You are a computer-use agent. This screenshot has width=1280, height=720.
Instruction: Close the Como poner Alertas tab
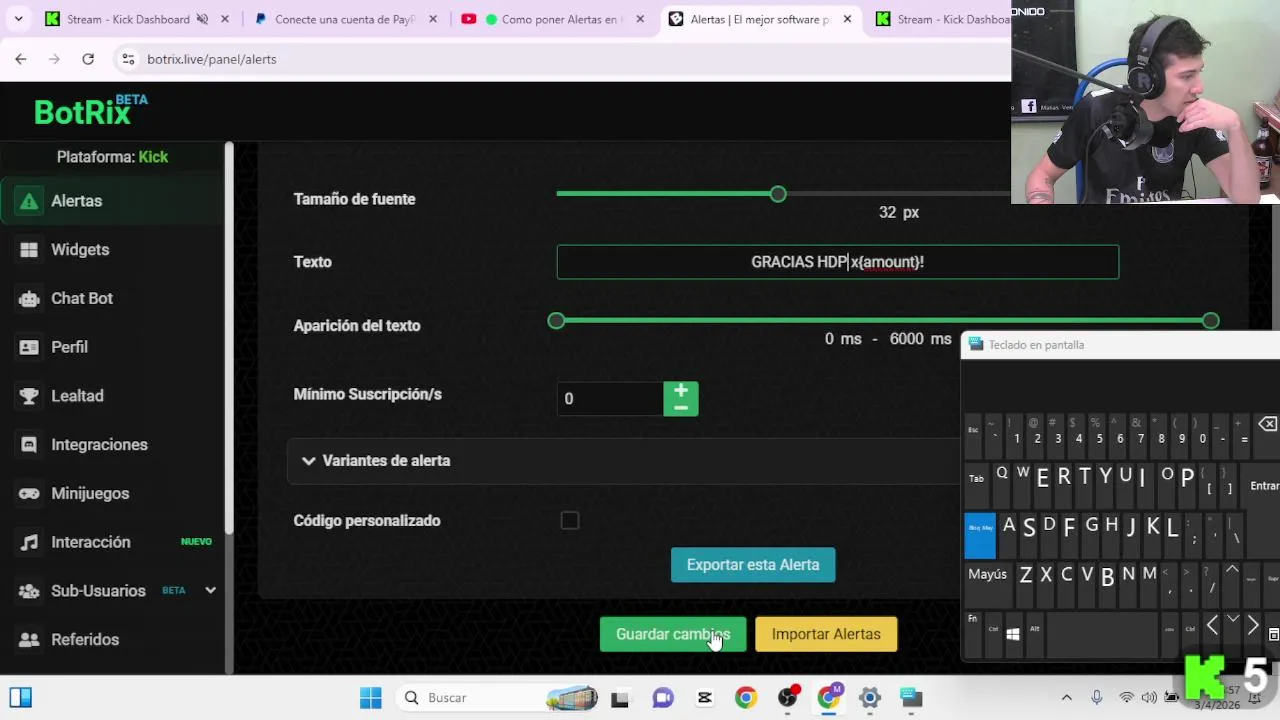point(640,19)
